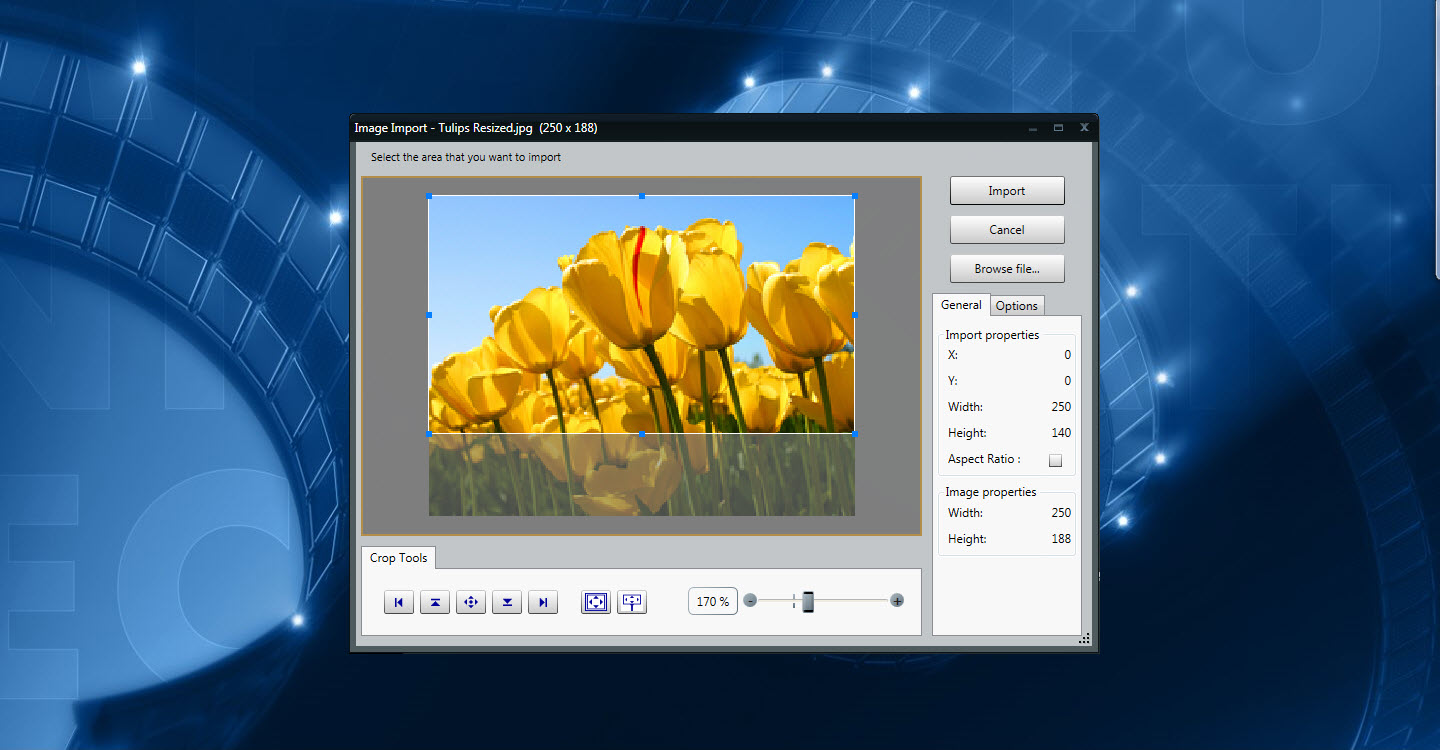
Task: Click the Cancel button
Action: tap(1006, 229)
